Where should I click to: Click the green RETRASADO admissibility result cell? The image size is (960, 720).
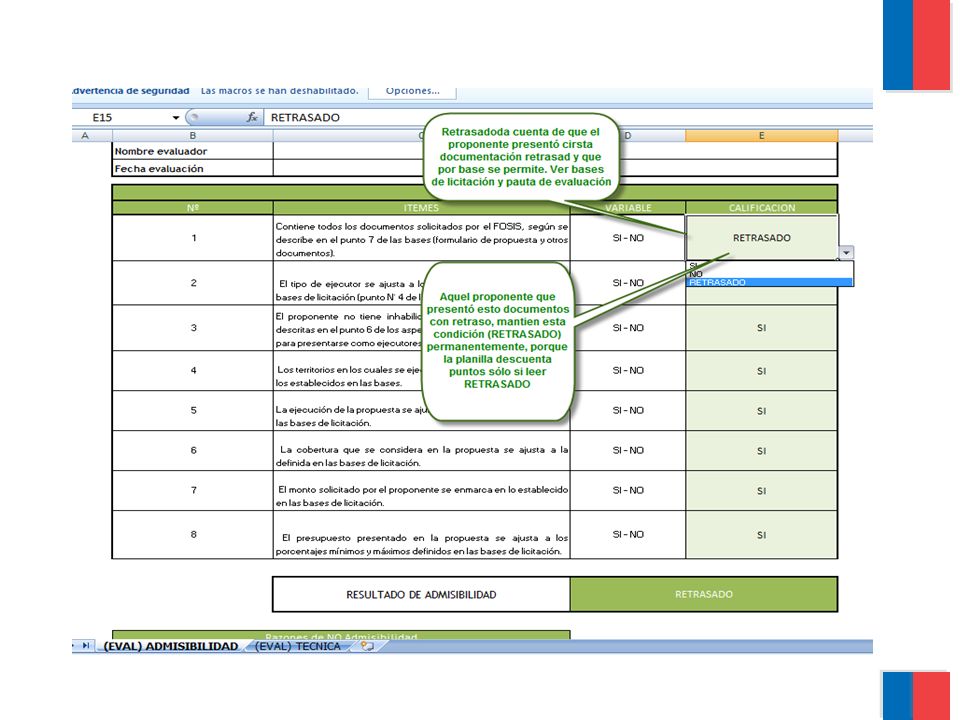tap(703, 594)
